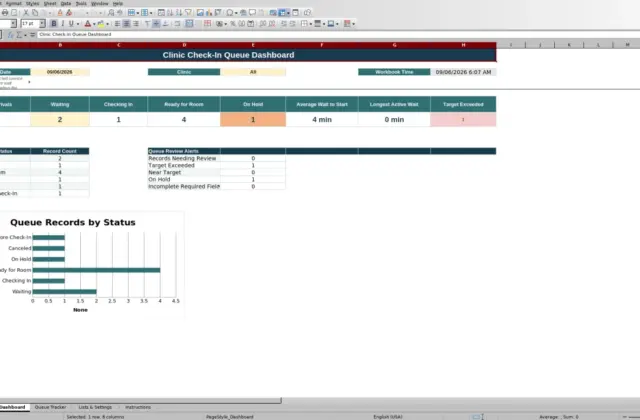
Task: Open the Styles menu
Action: [32, 3]
